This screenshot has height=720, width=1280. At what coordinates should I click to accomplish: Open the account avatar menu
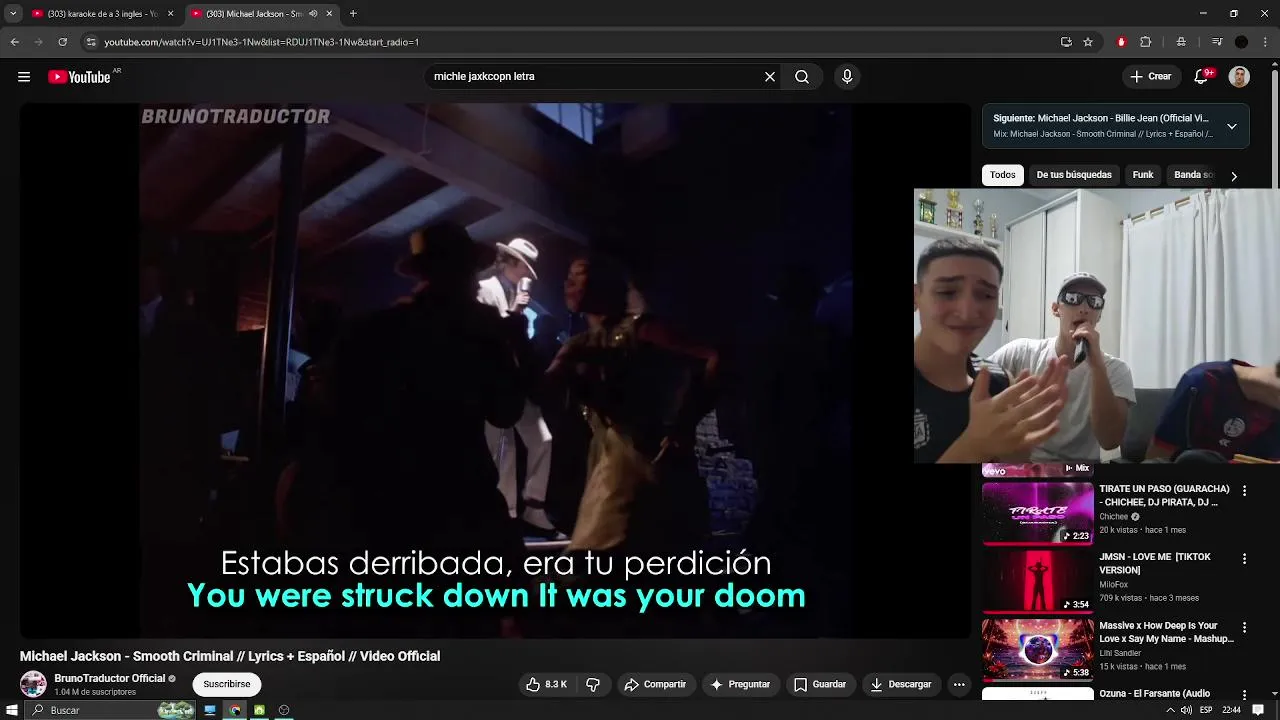point(1239,77)
